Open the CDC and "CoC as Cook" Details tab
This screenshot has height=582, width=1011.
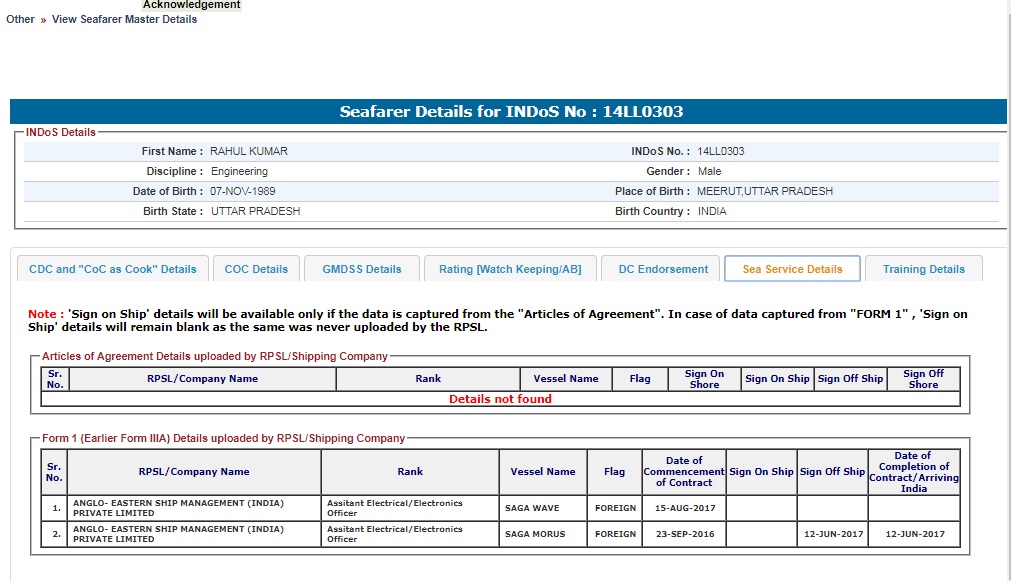[x=113, y=269]
